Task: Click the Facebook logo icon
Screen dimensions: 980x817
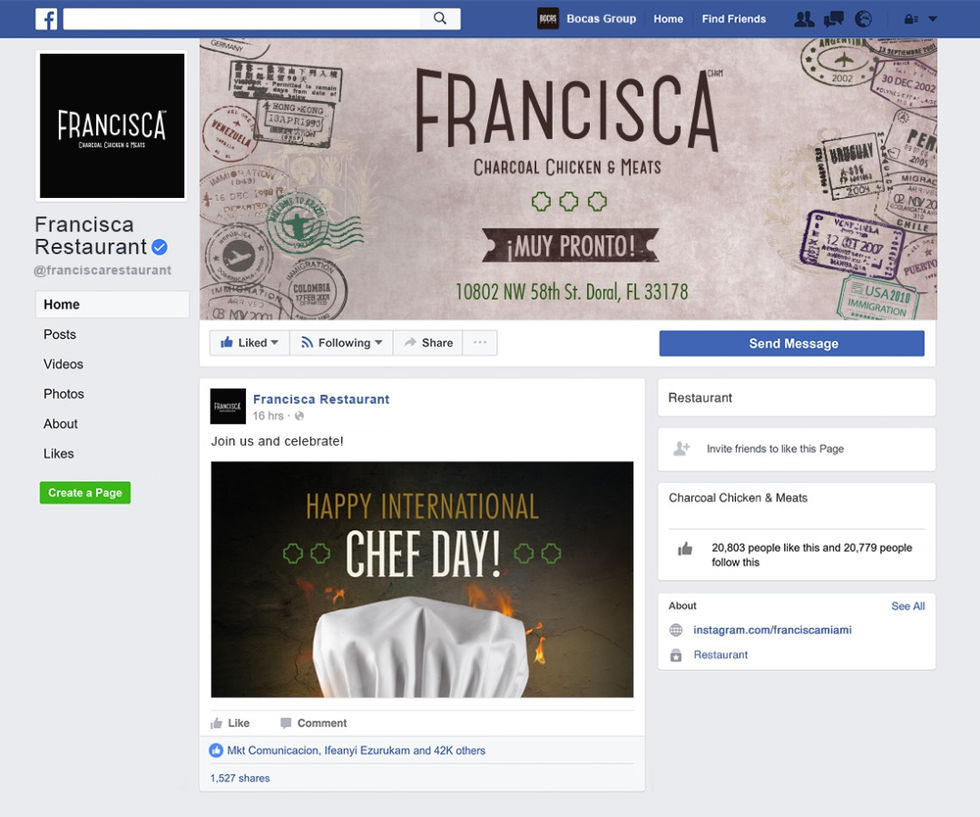Action: pos(46,19)
